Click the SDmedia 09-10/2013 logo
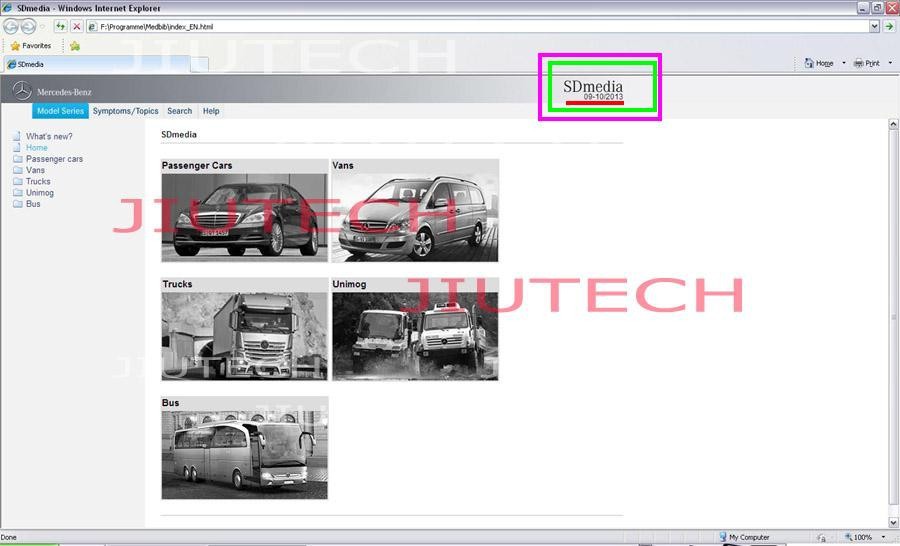 [x=593, y=91]
